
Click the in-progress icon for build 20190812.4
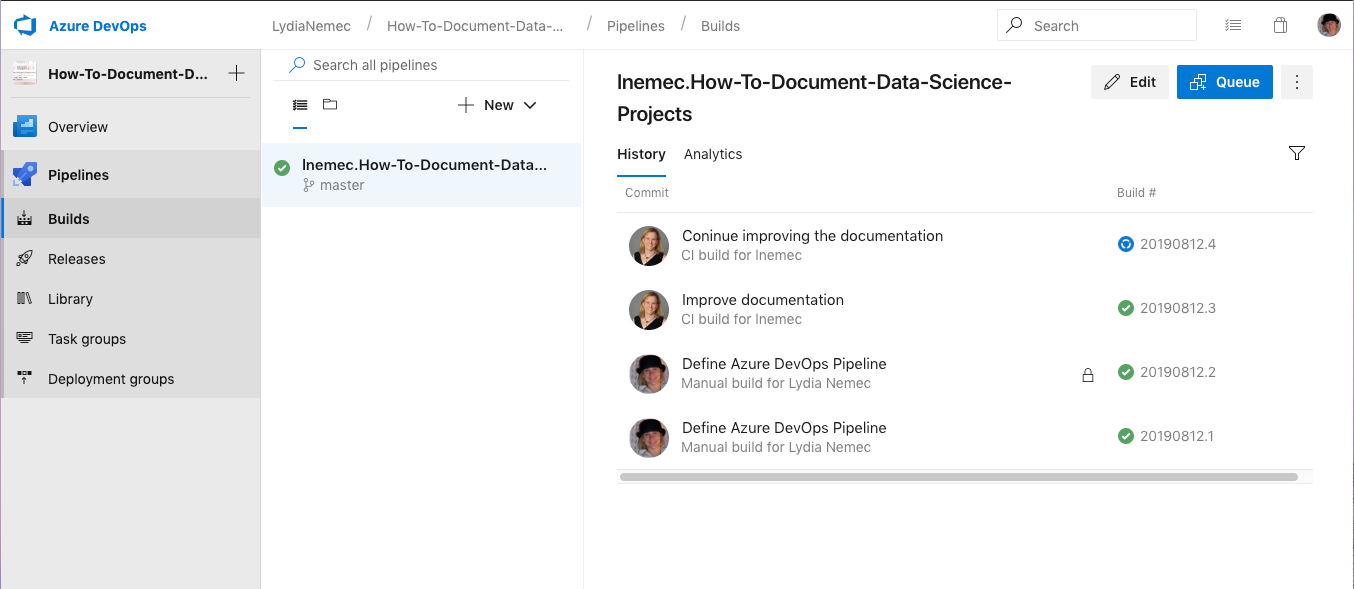point(1126,243)
